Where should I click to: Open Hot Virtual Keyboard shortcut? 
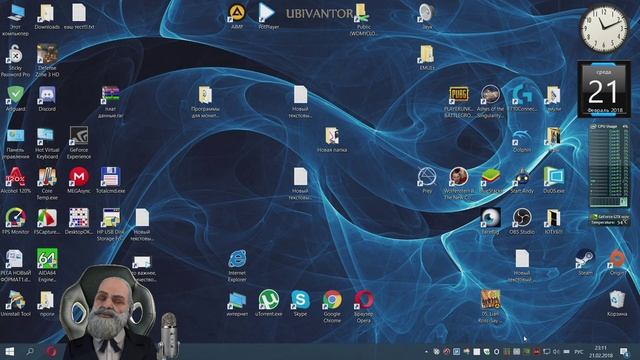click(x=47, y=142)
